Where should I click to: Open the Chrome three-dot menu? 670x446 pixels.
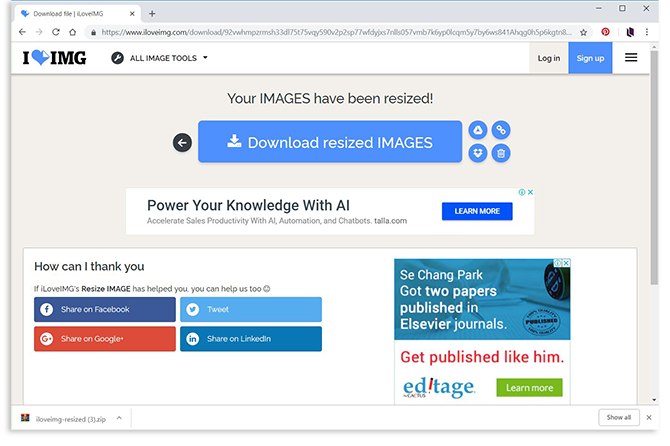(x=647, y=32)
